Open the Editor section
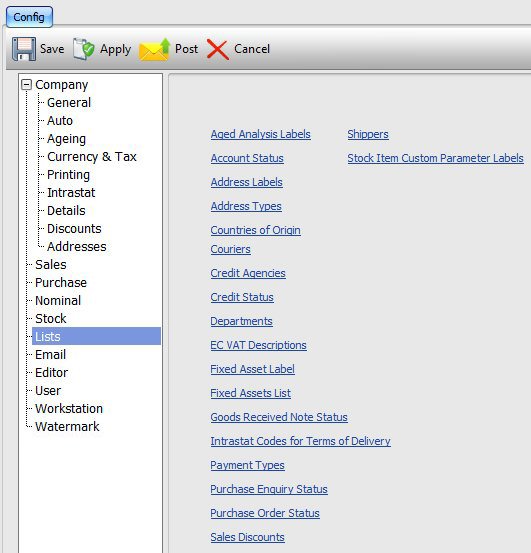The height and width of the screenshot is (553, 531). click(x=51, y=372)
